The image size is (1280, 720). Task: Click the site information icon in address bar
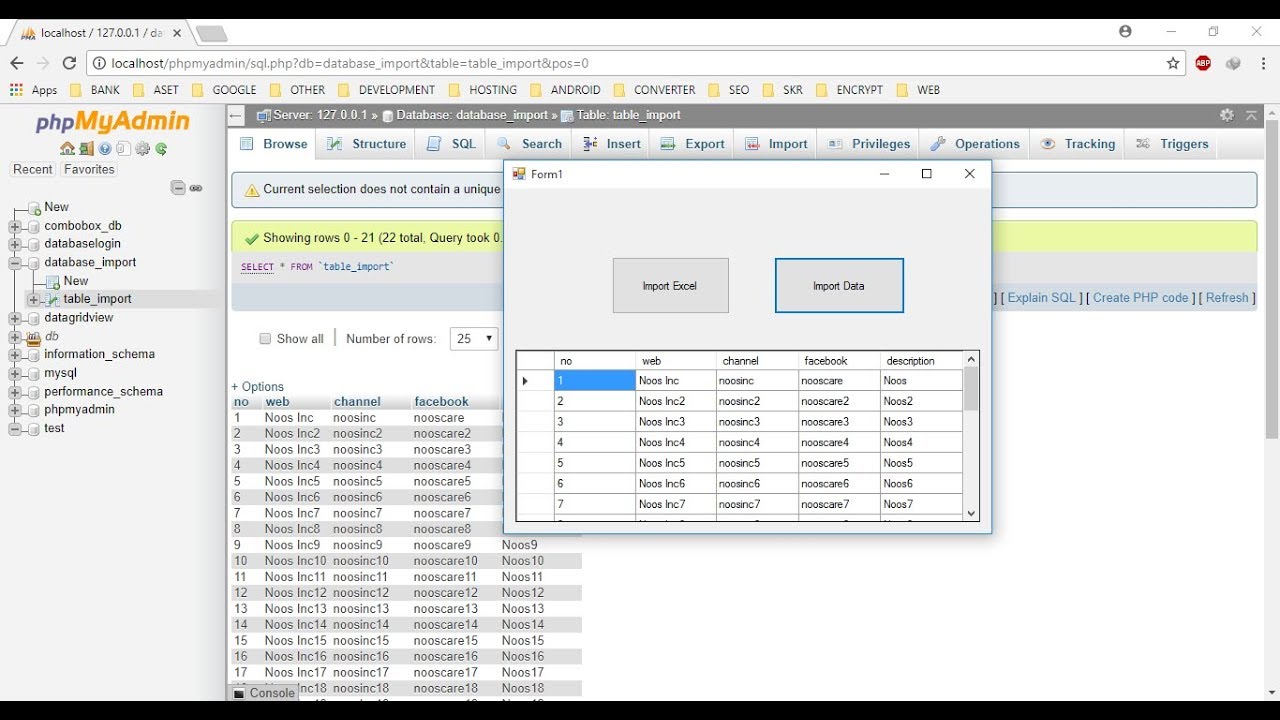[x=99, y=63]
